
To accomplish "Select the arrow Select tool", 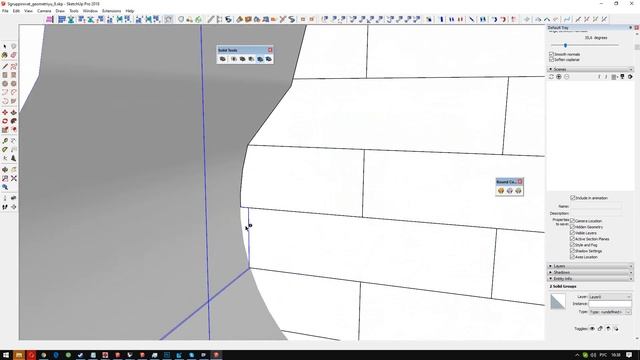I will point(5,47).
